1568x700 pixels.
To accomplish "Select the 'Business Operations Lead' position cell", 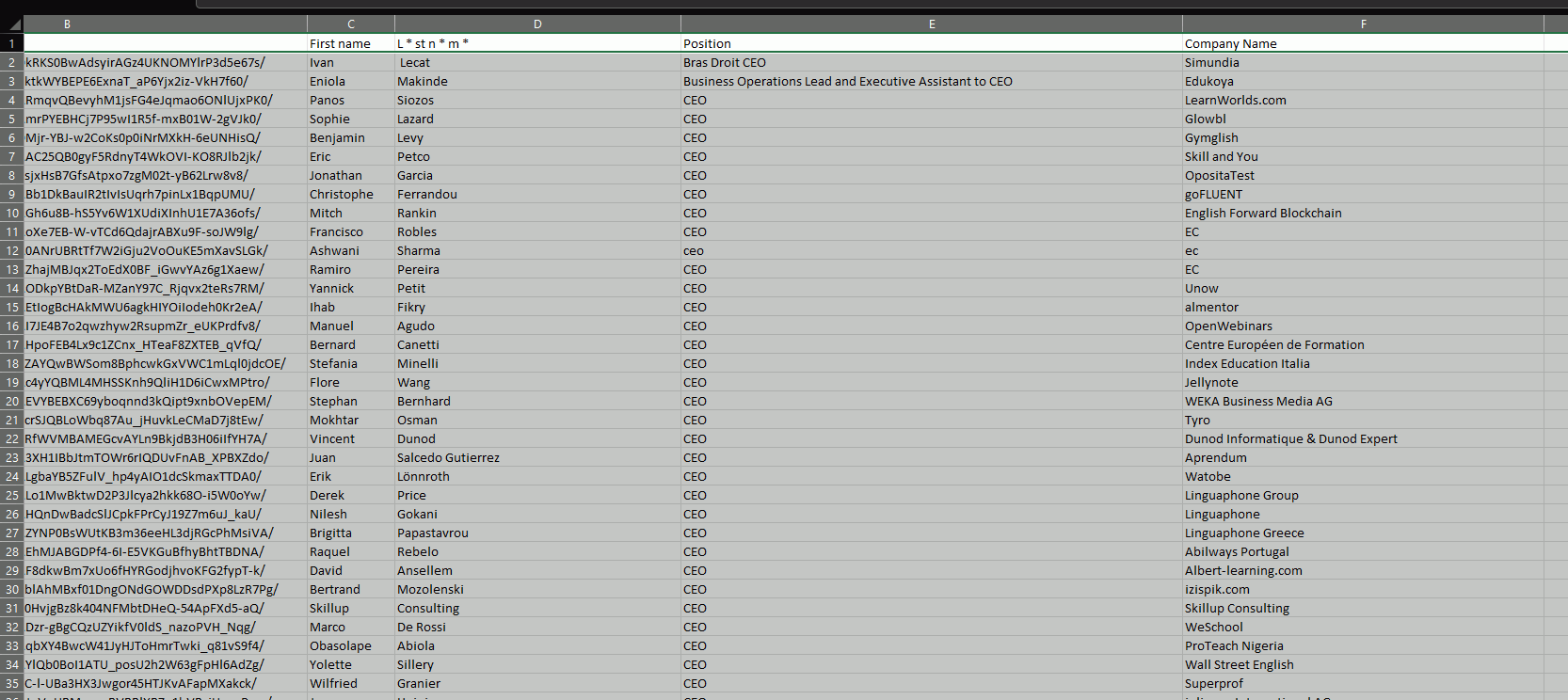I will pyautogui.click(x=932, y=81).
